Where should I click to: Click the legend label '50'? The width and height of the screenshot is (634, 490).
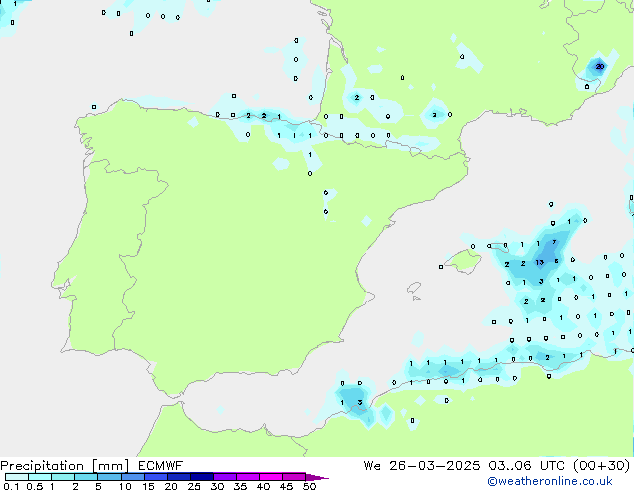[309, 486]
